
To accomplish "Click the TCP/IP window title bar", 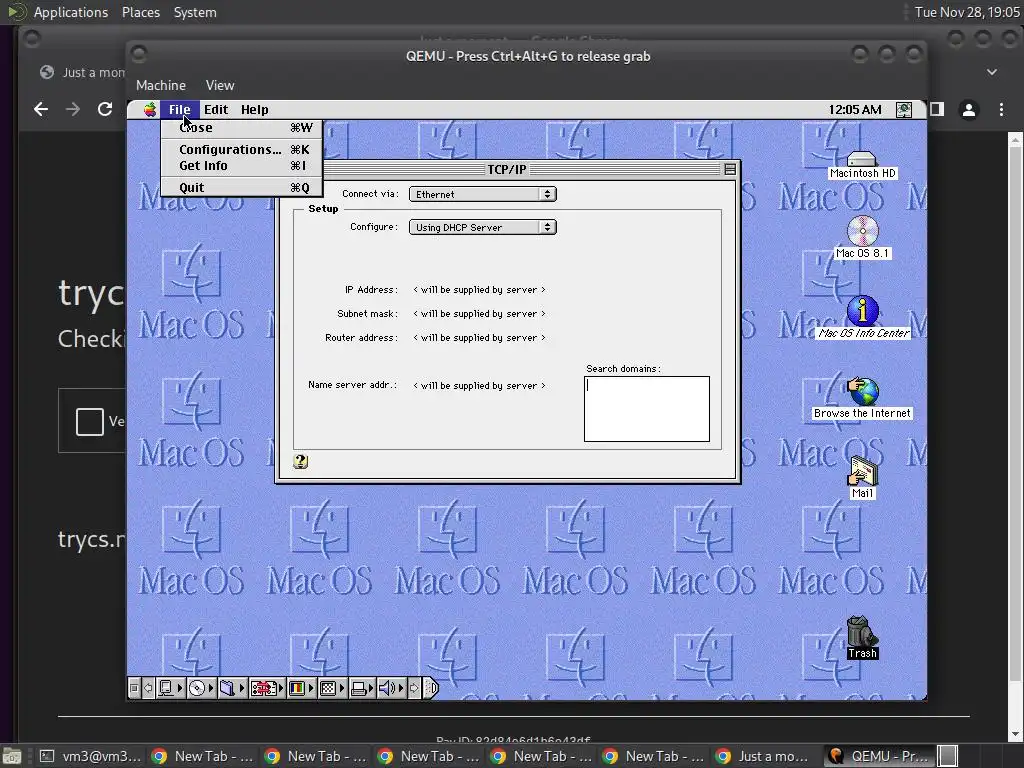I will tap(507, 170).
